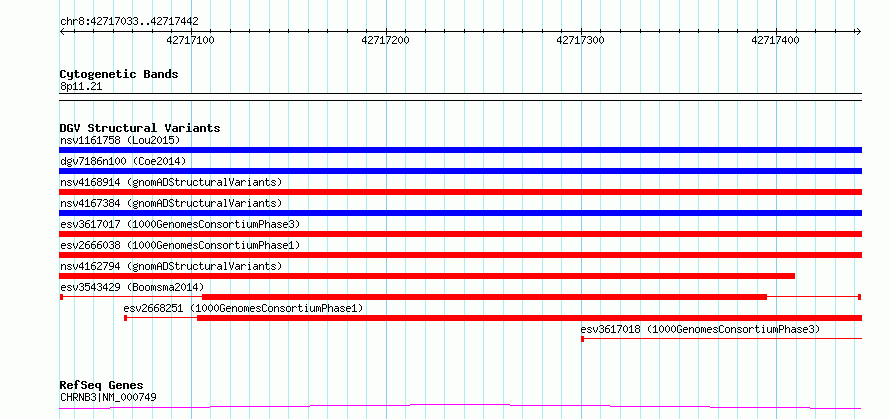Click the nsv4168914 gnomAD variant label
Viewport: 890px width, 419px height.
(171, 182)
